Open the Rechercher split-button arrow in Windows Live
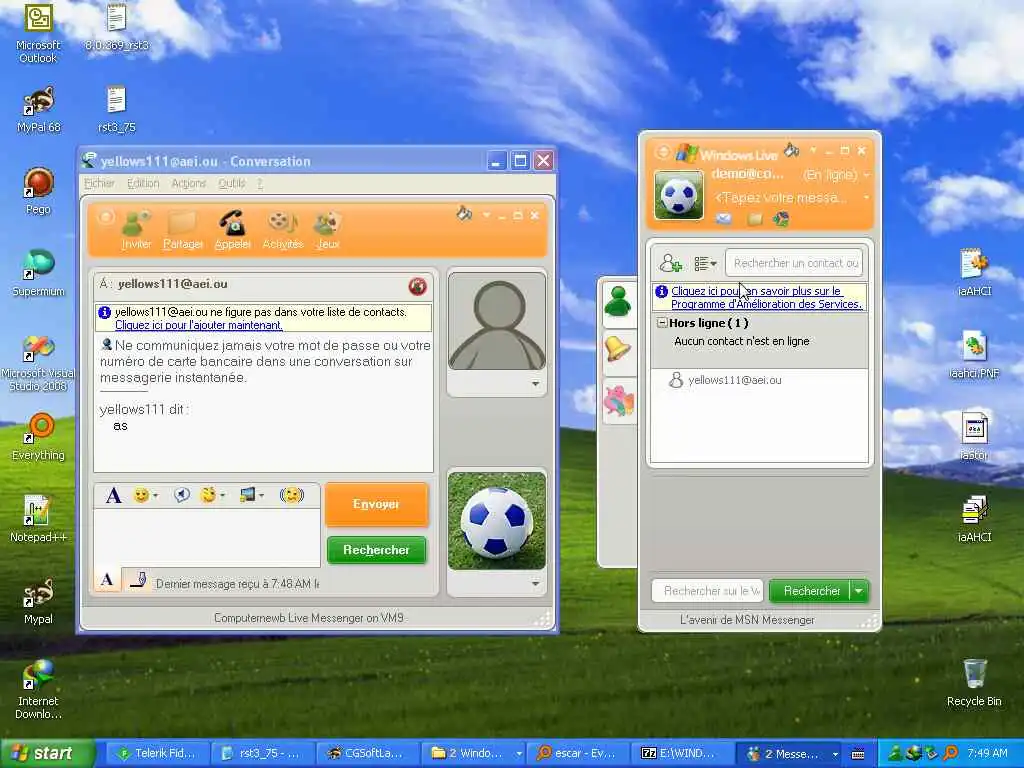The image size is (1024, 768). pos(859,591)
